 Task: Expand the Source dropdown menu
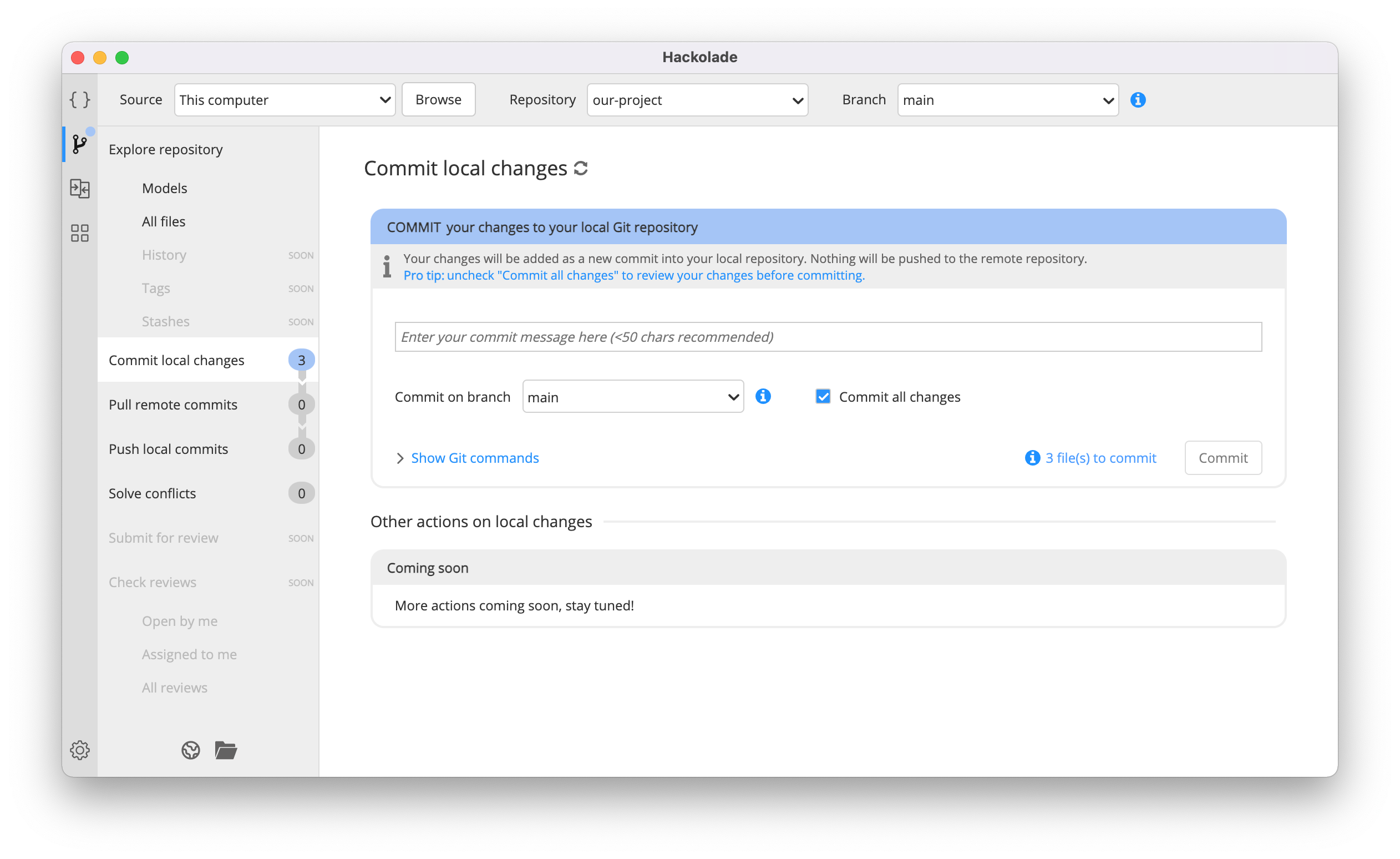click(x=284, y=99)
